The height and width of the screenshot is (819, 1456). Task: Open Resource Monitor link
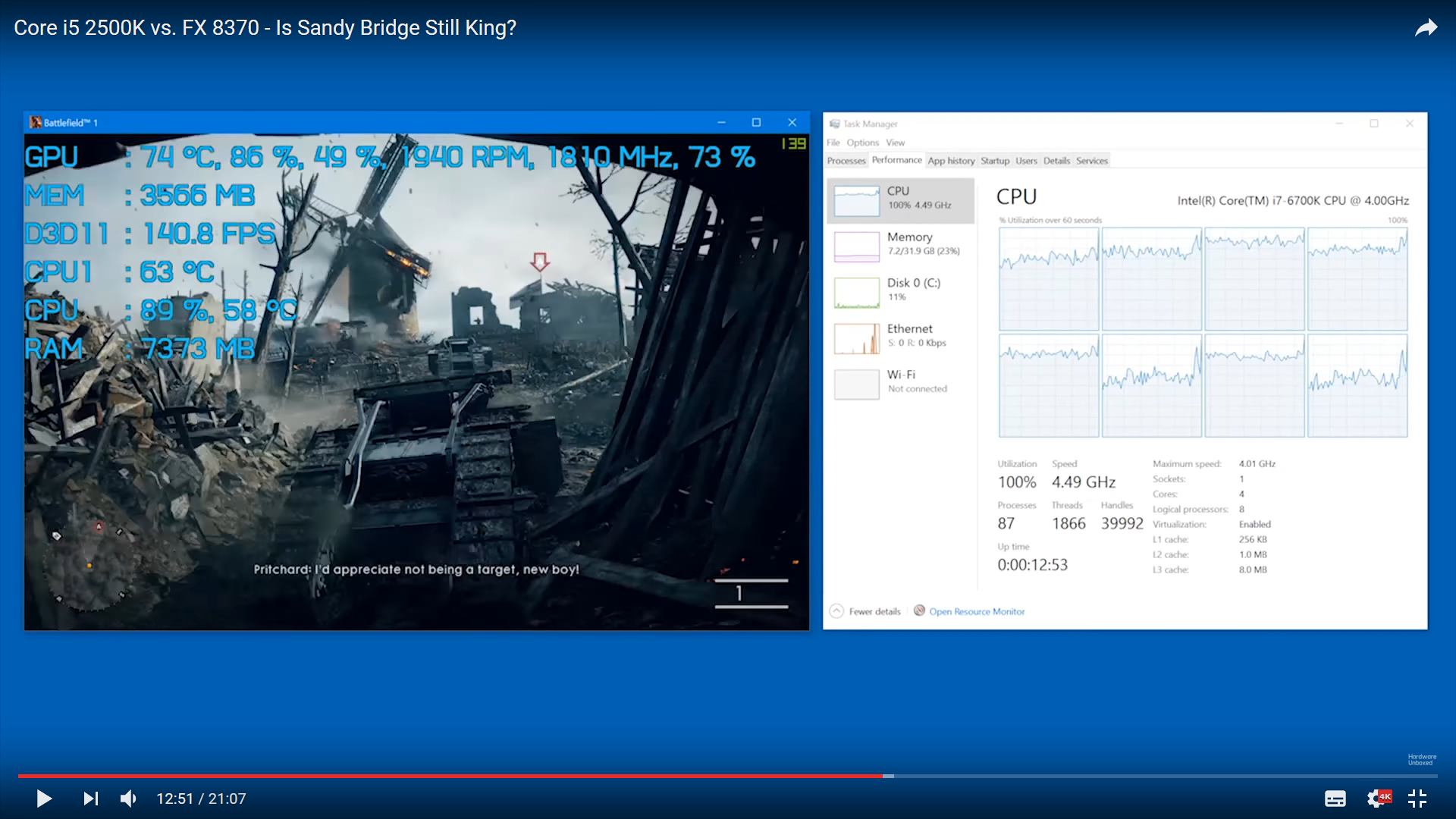977,611
